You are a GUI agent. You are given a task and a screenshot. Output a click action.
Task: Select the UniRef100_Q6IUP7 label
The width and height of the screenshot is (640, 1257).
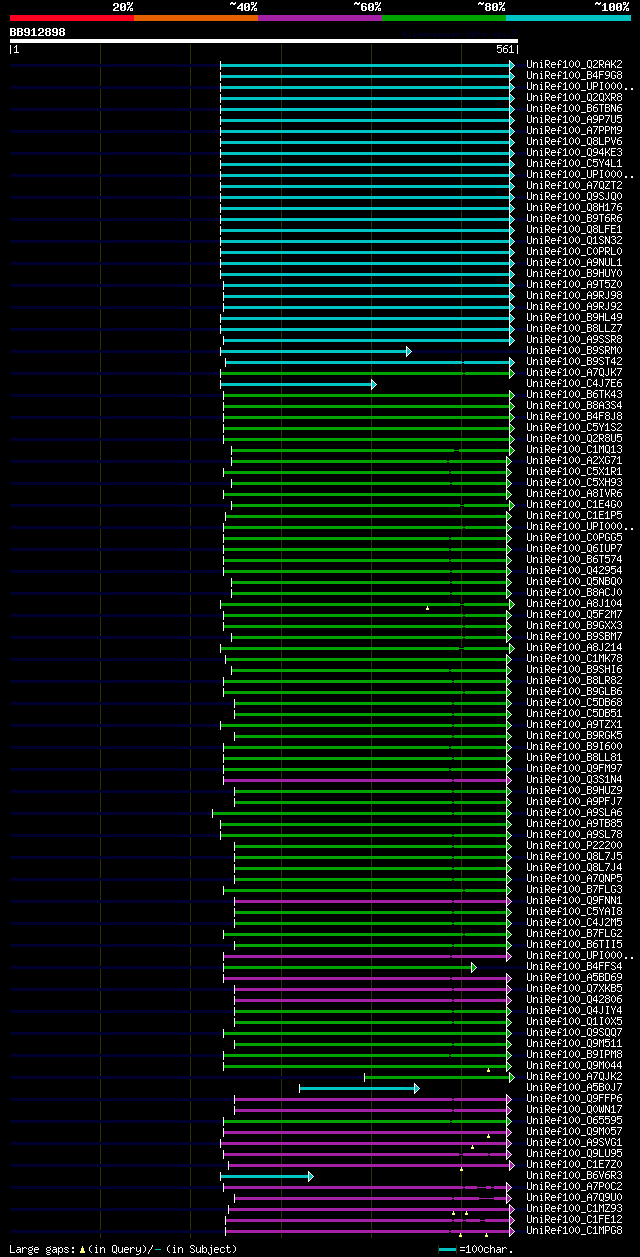pyautogui.click(x=574, y=548)
